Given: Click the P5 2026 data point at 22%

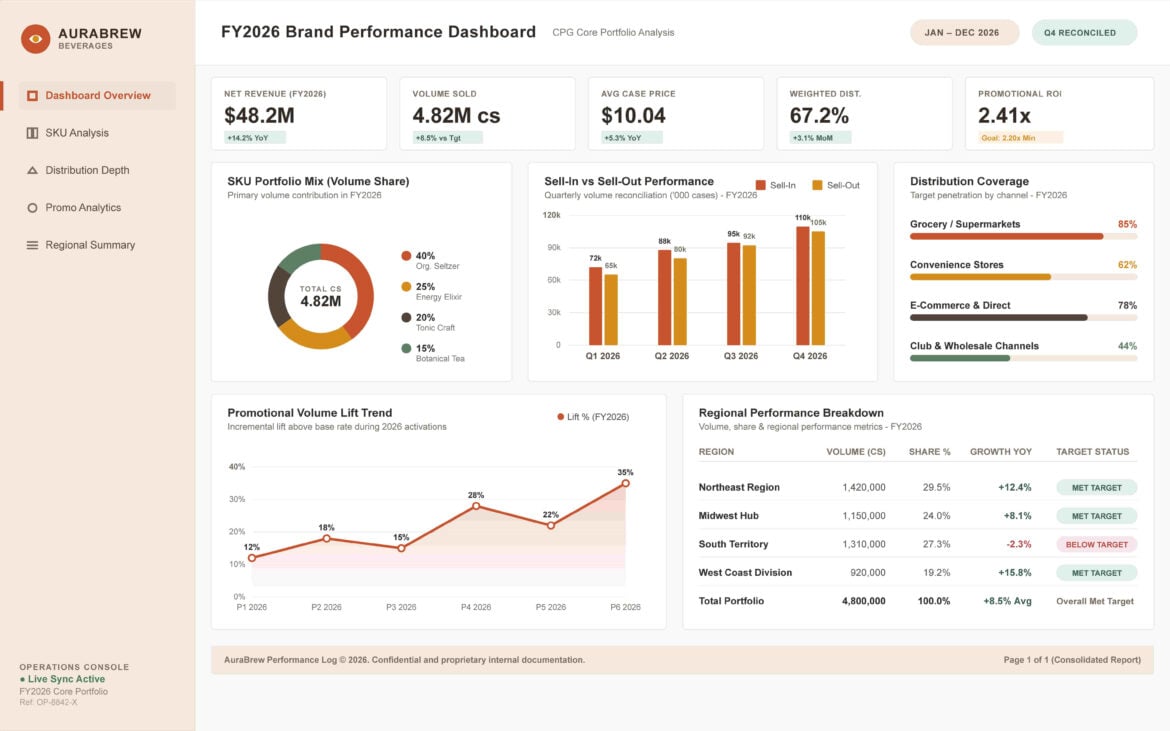Looking at the screenshot, I should point(551,526).
